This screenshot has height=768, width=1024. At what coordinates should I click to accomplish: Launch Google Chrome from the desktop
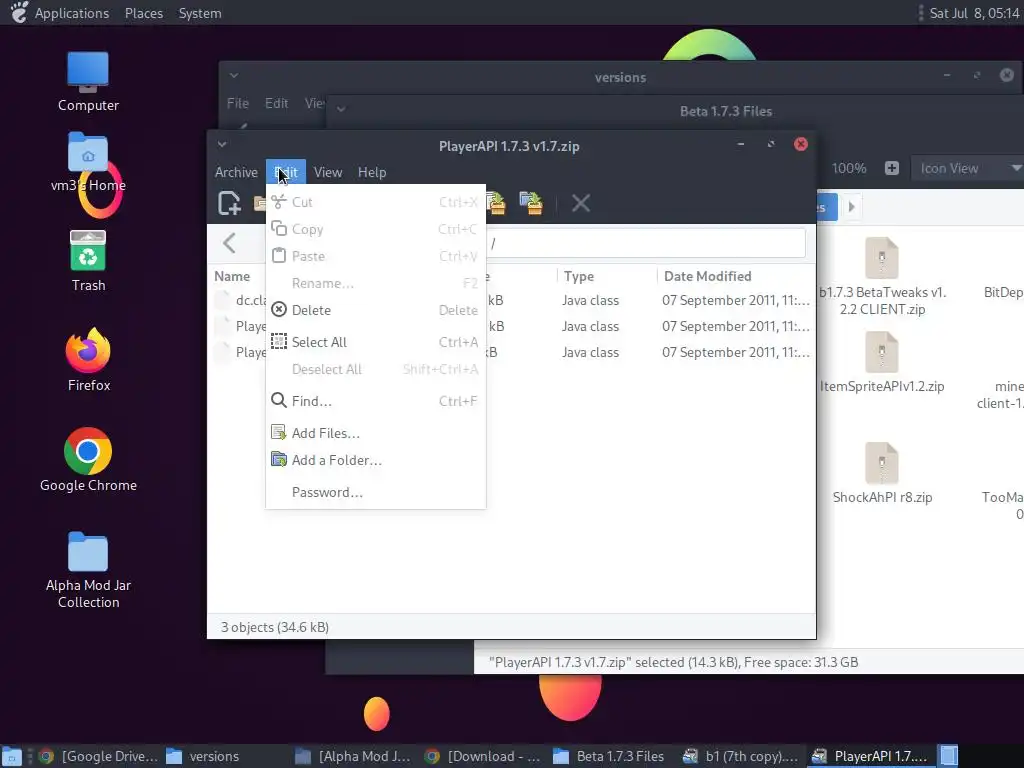pyautogui.click(x=88, y=460)
